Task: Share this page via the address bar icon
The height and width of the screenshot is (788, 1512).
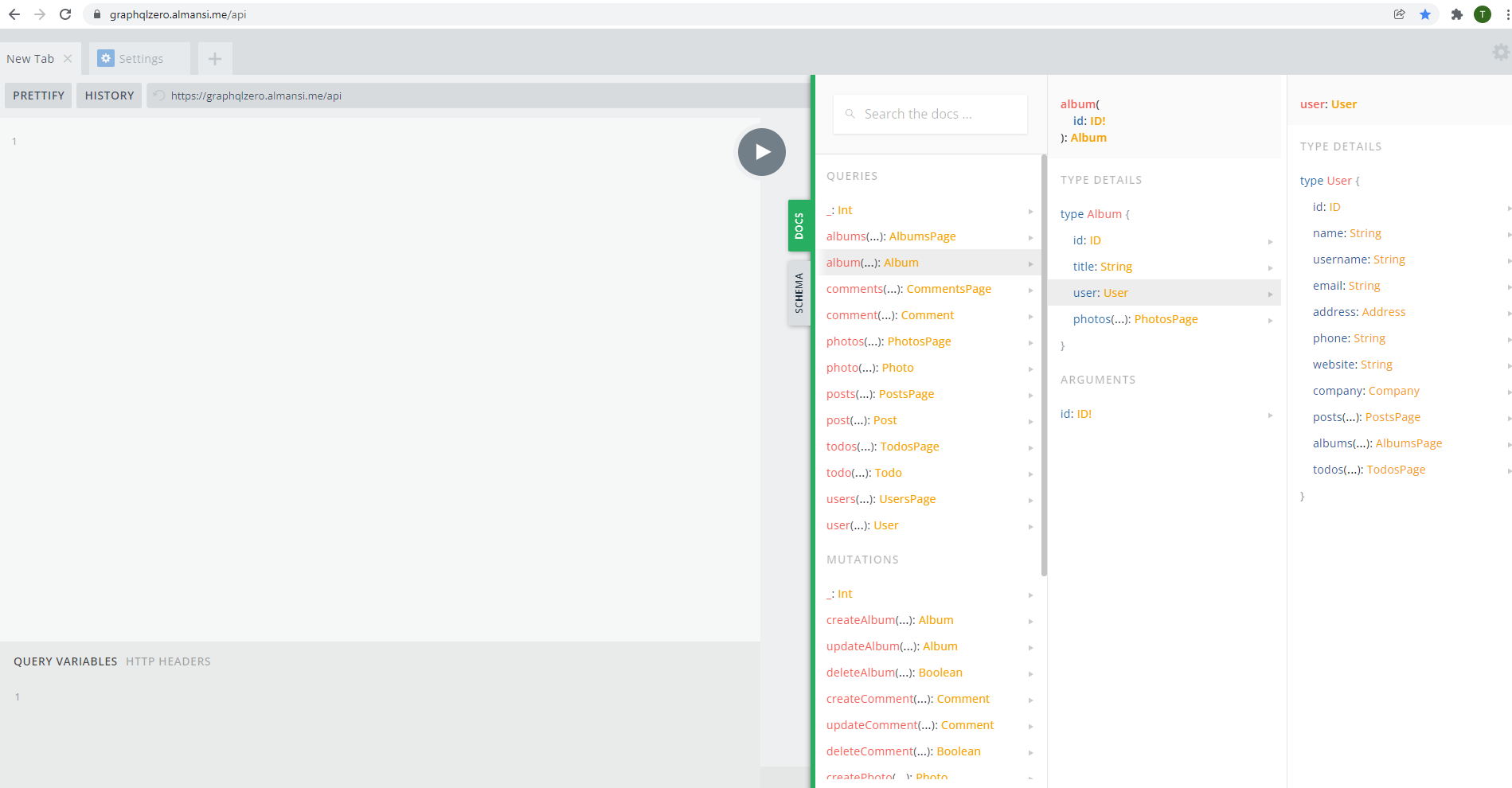Action: tap(1399, 14)
